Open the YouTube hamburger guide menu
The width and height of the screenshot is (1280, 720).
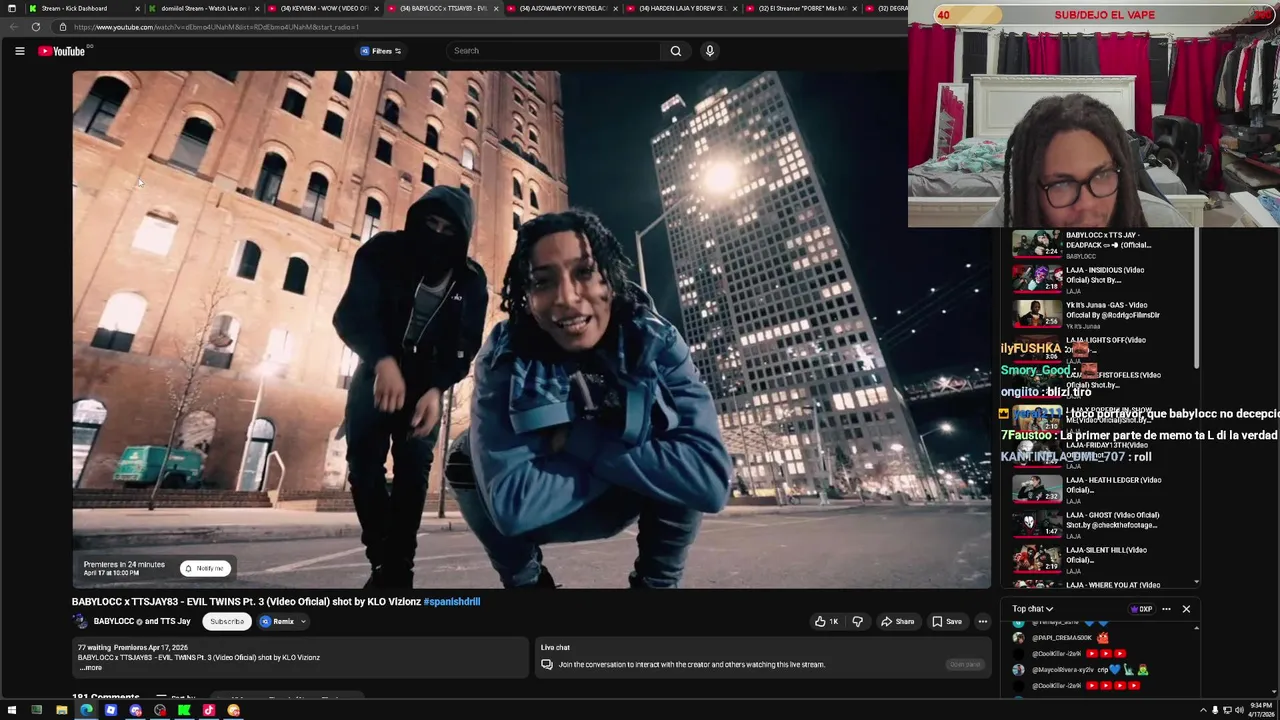19,51
